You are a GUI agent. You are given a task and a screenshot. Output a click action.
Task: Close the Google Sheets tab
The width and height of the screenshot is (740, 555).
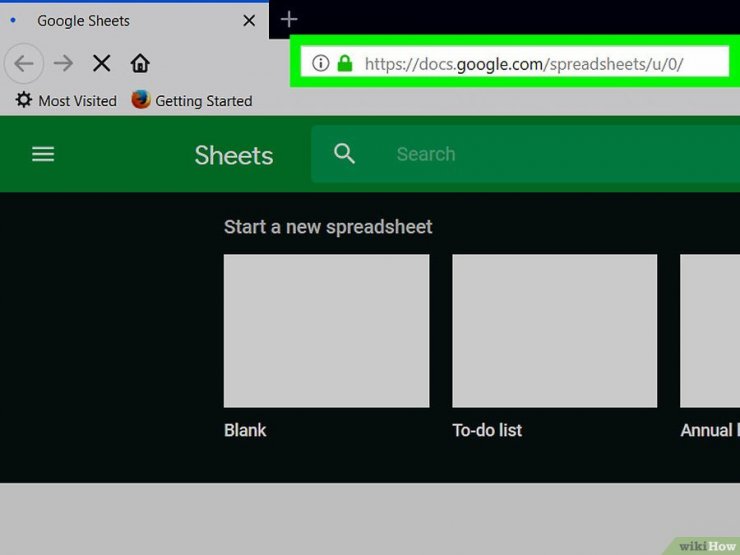point(249,20)
